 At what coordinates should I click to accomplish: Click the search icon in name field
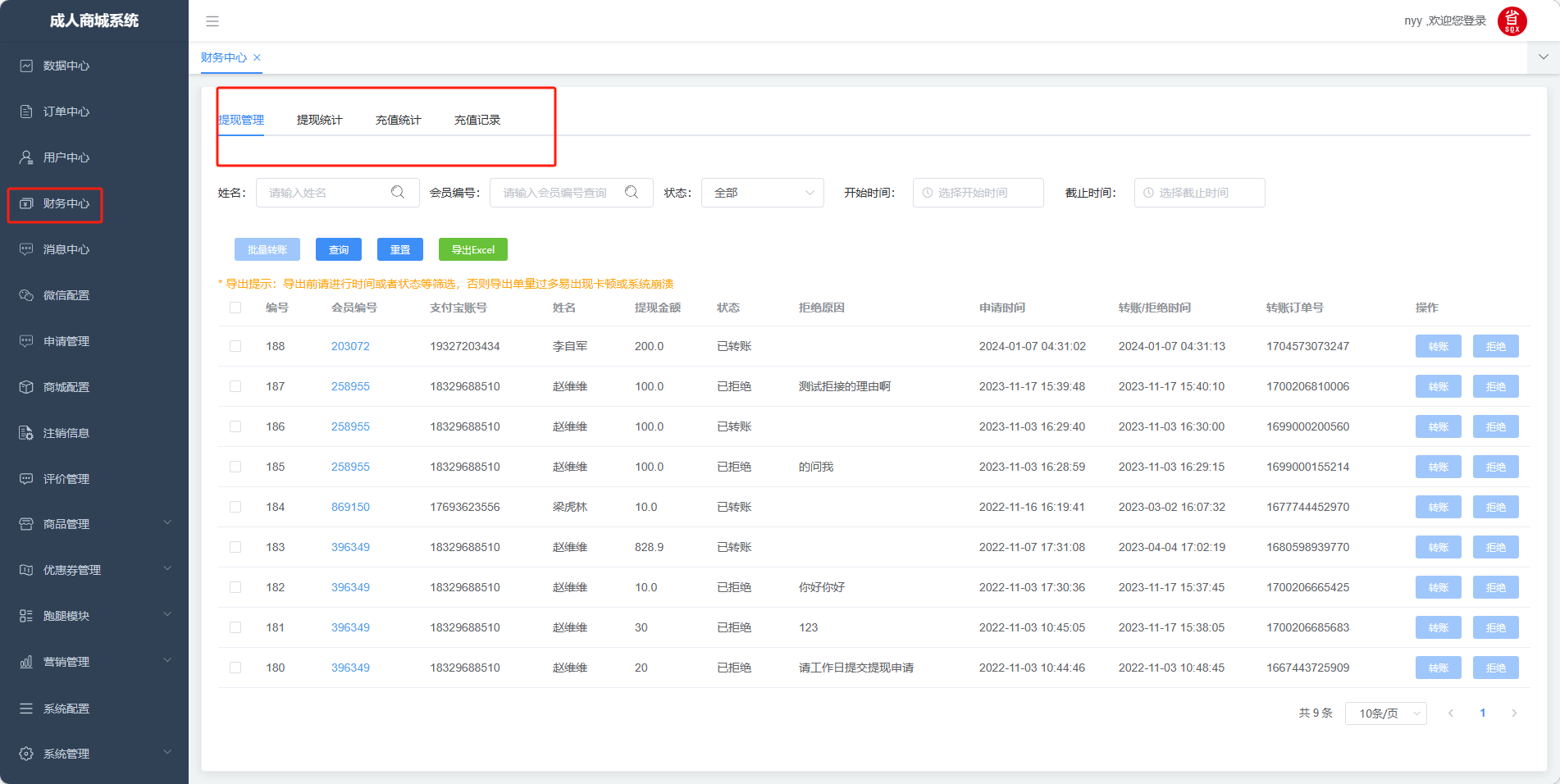(x=398, y=193)
